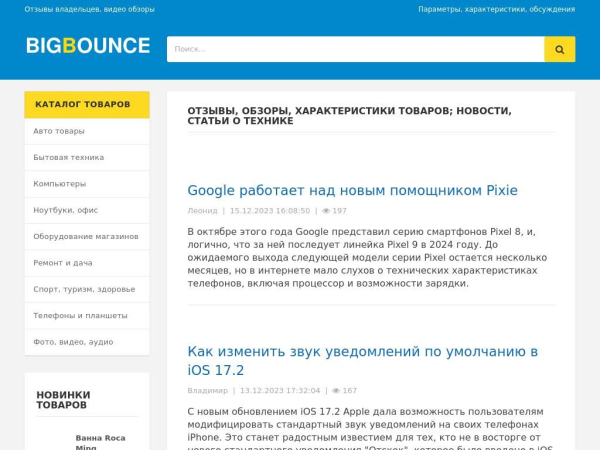Open Спорт, туризм, здоровье category
Screen dimensions: 600x450
tap(84, 289)
